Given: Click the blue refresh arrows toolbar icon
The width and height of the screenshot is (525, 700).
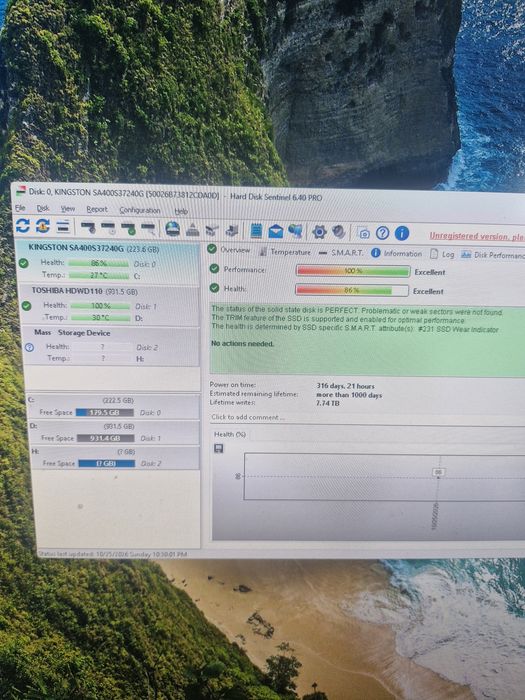Looking at the screenshot, I should [23, 225].
